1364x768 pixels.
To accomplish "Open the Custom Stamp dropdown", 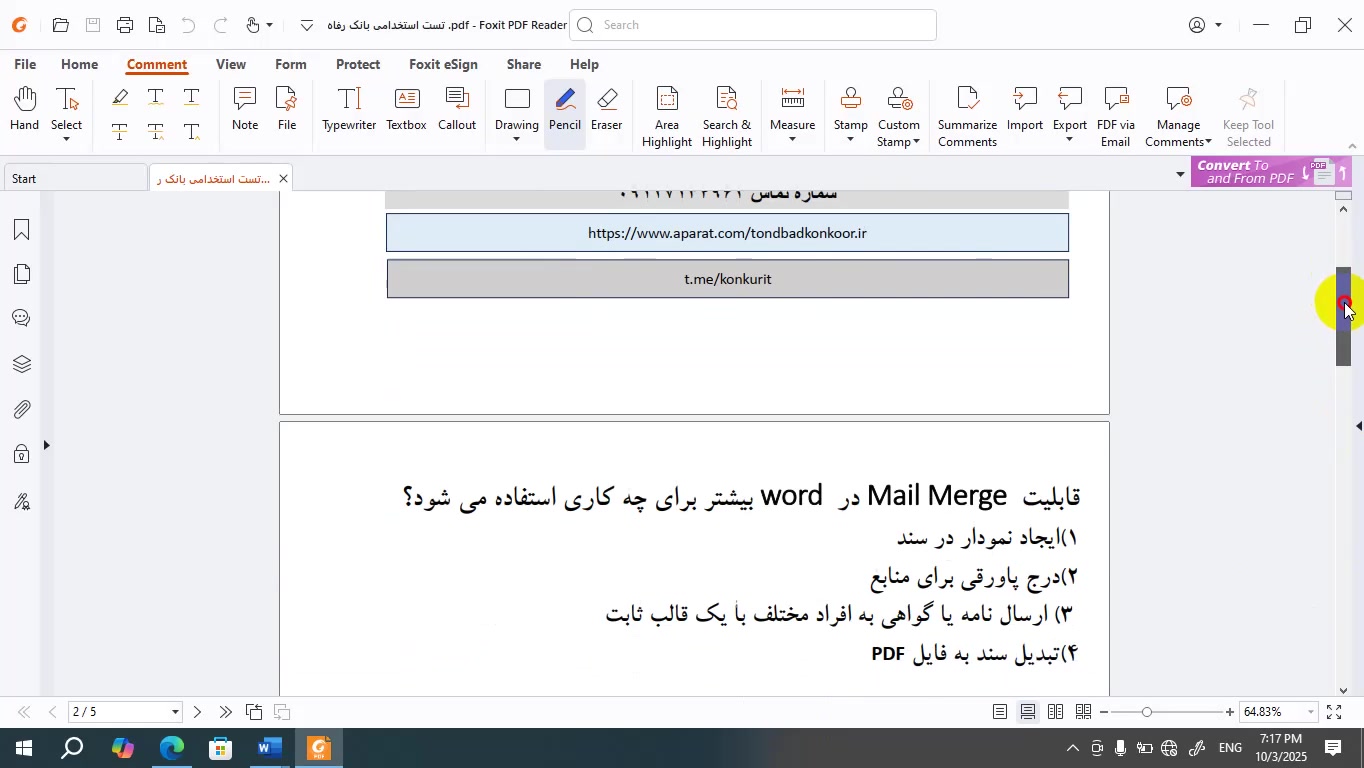I will tap(916, 142).
